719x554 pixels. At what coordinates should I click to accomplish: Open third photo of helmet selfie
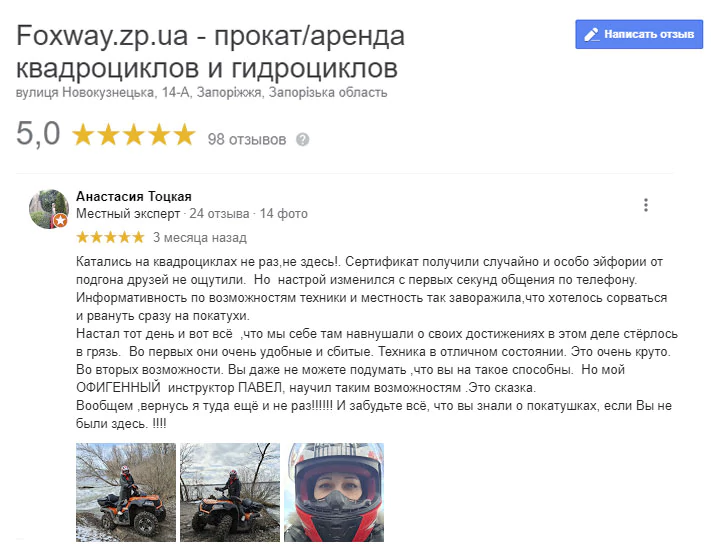[x=334, y=492]
